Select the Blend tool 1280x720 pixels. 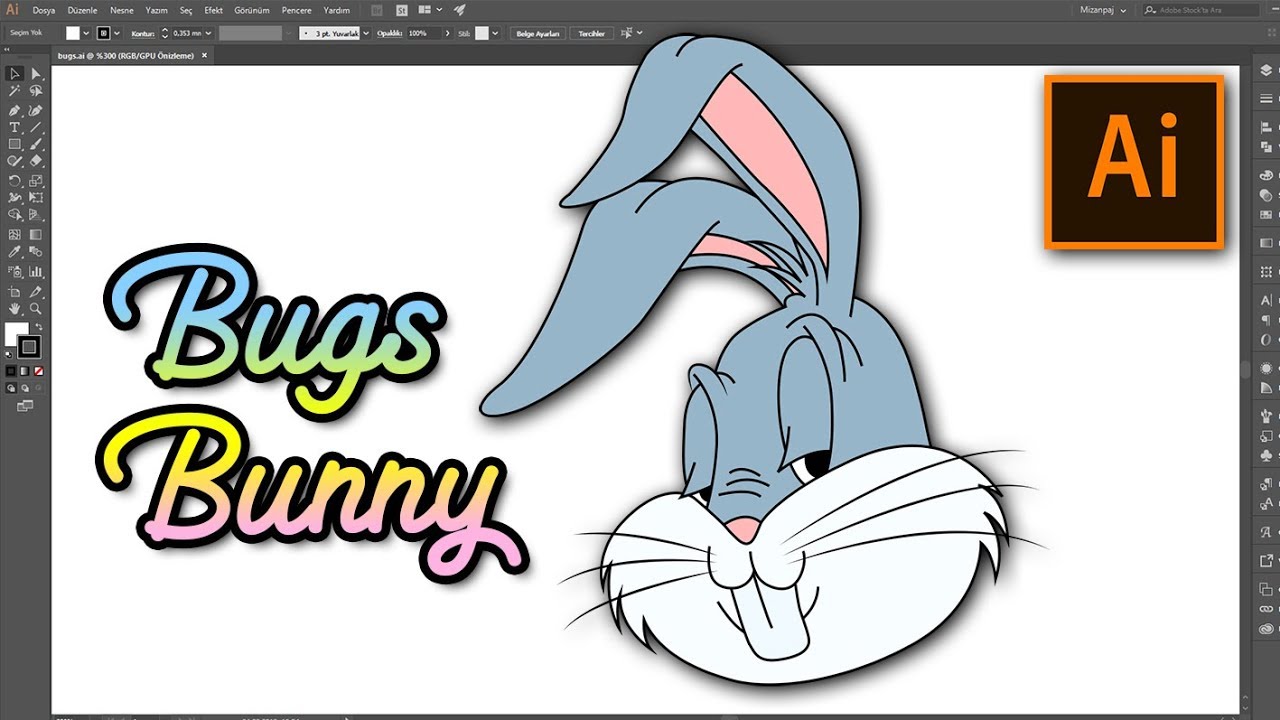(x=36, y=252)
